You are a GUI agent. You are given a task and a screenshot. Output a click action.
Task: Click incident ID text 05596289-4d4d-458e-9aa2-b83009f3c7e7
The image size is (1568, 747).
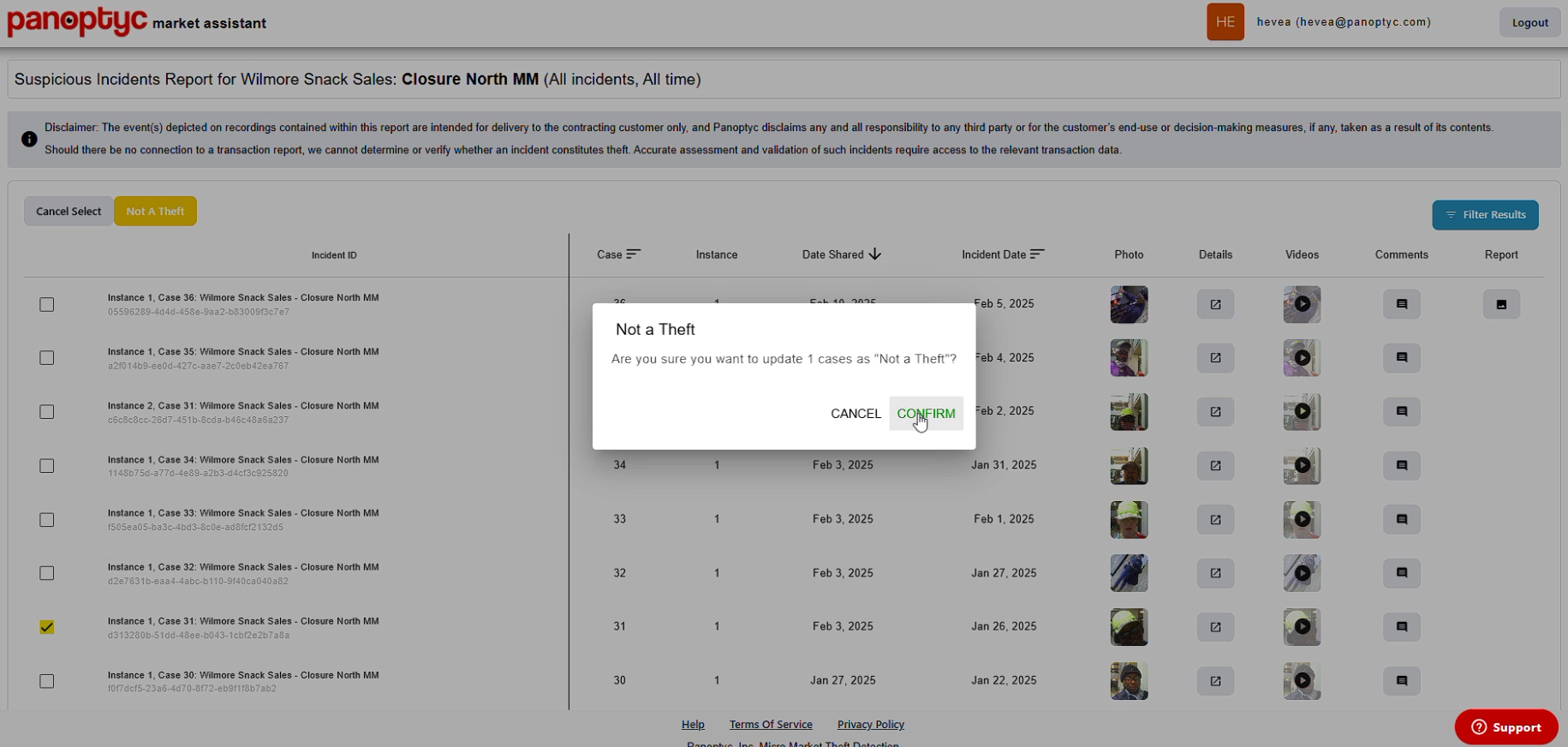tap(199, 312)
